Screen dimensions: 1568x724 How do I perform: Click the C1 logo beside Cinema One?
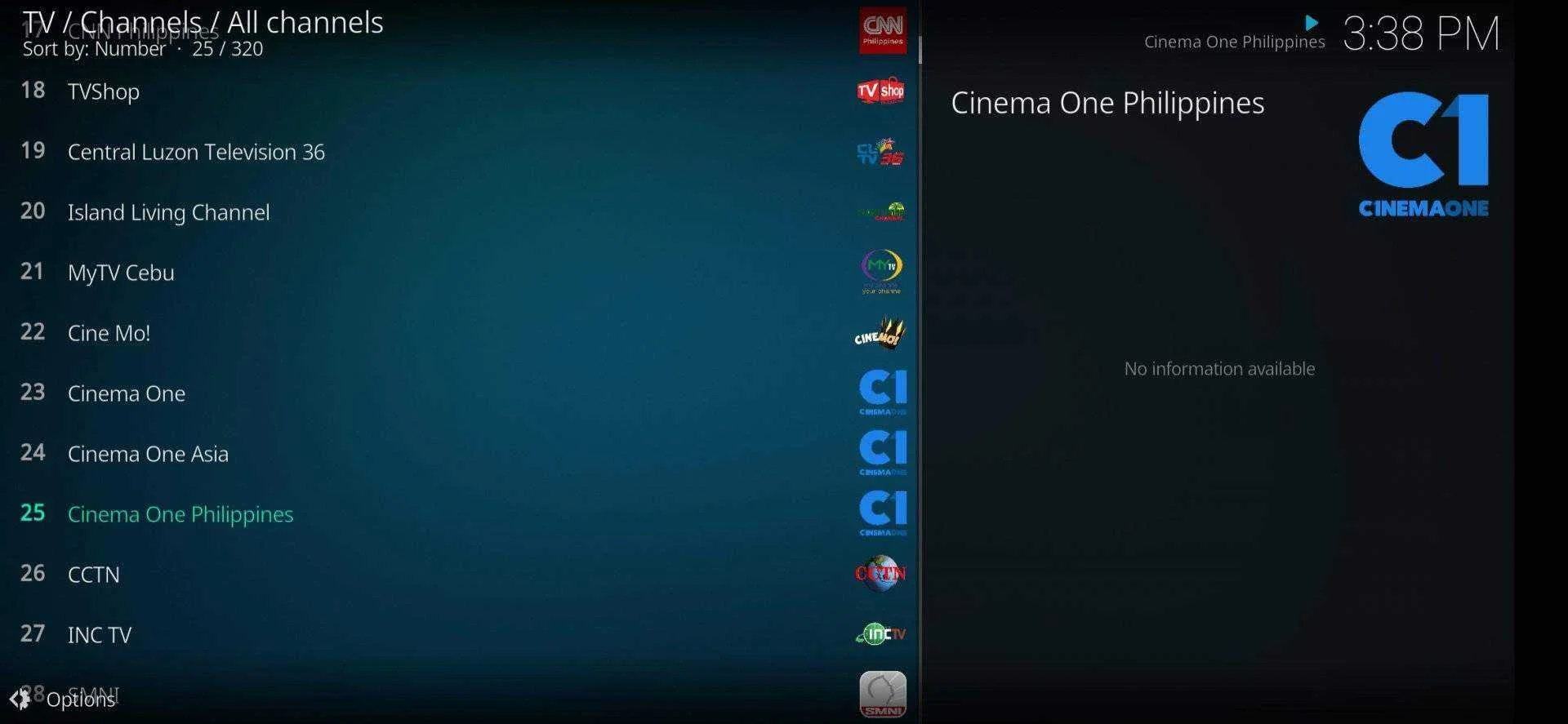click(883, 393)
